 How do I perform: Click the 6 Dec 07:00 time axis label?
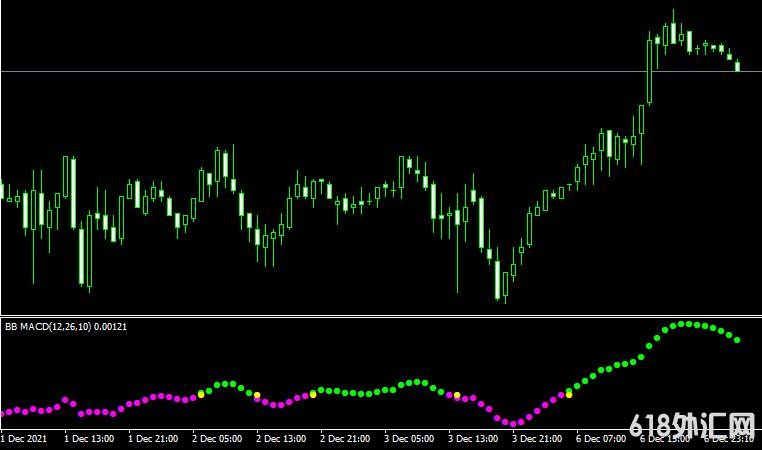coord(601,438)
